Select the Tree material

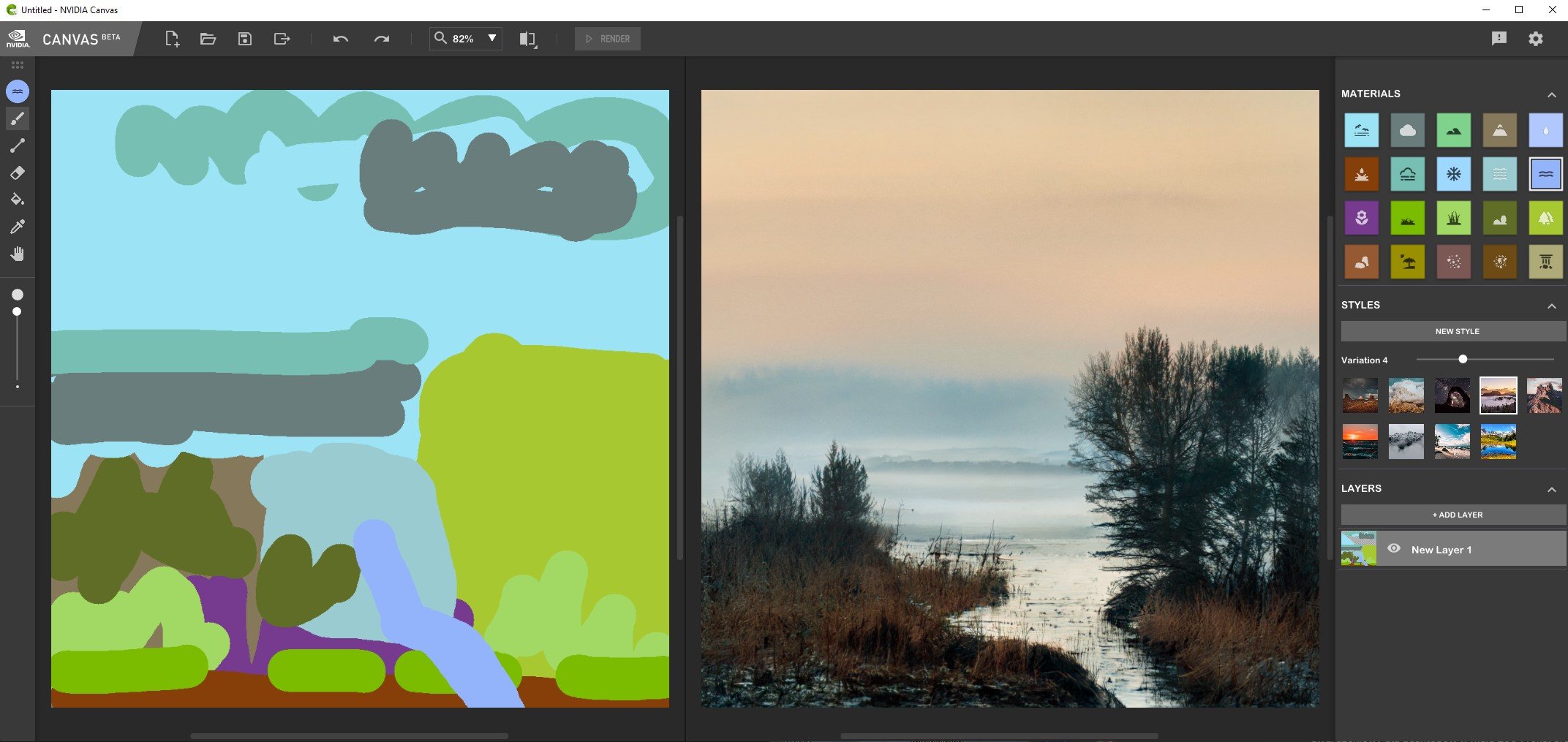point(1546,217)
